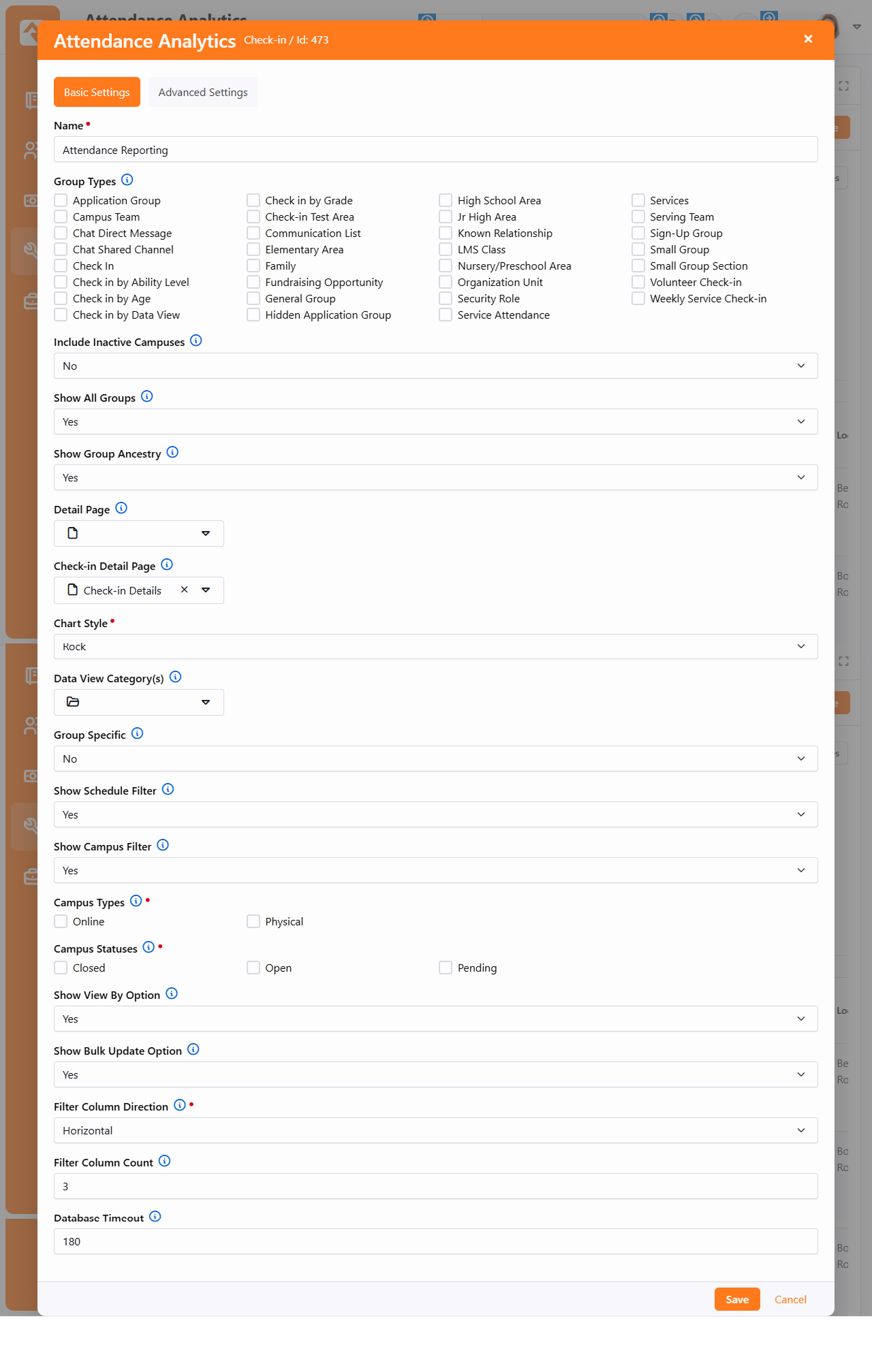Click the Group Types info icon
The width and height of the screenshot is (872, 1372).
127,180
